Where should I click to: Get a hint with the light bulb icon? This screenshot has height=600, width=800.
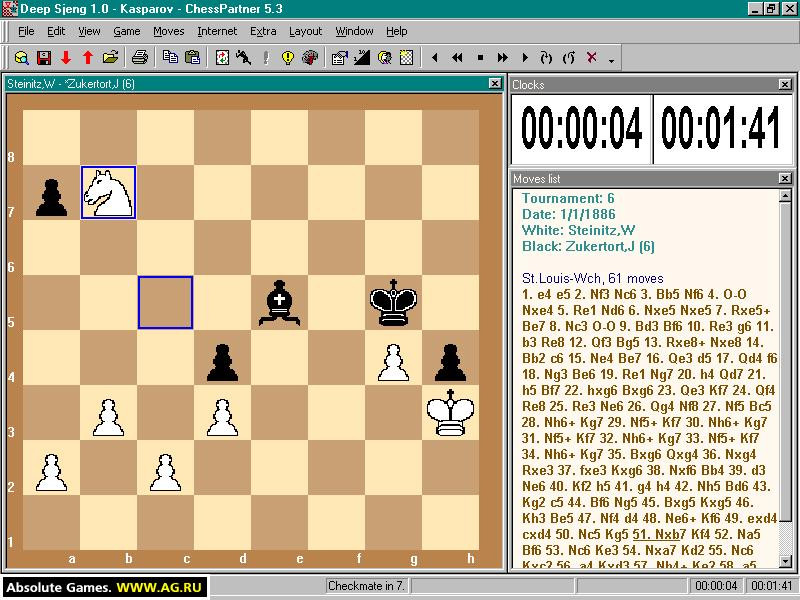288,58
